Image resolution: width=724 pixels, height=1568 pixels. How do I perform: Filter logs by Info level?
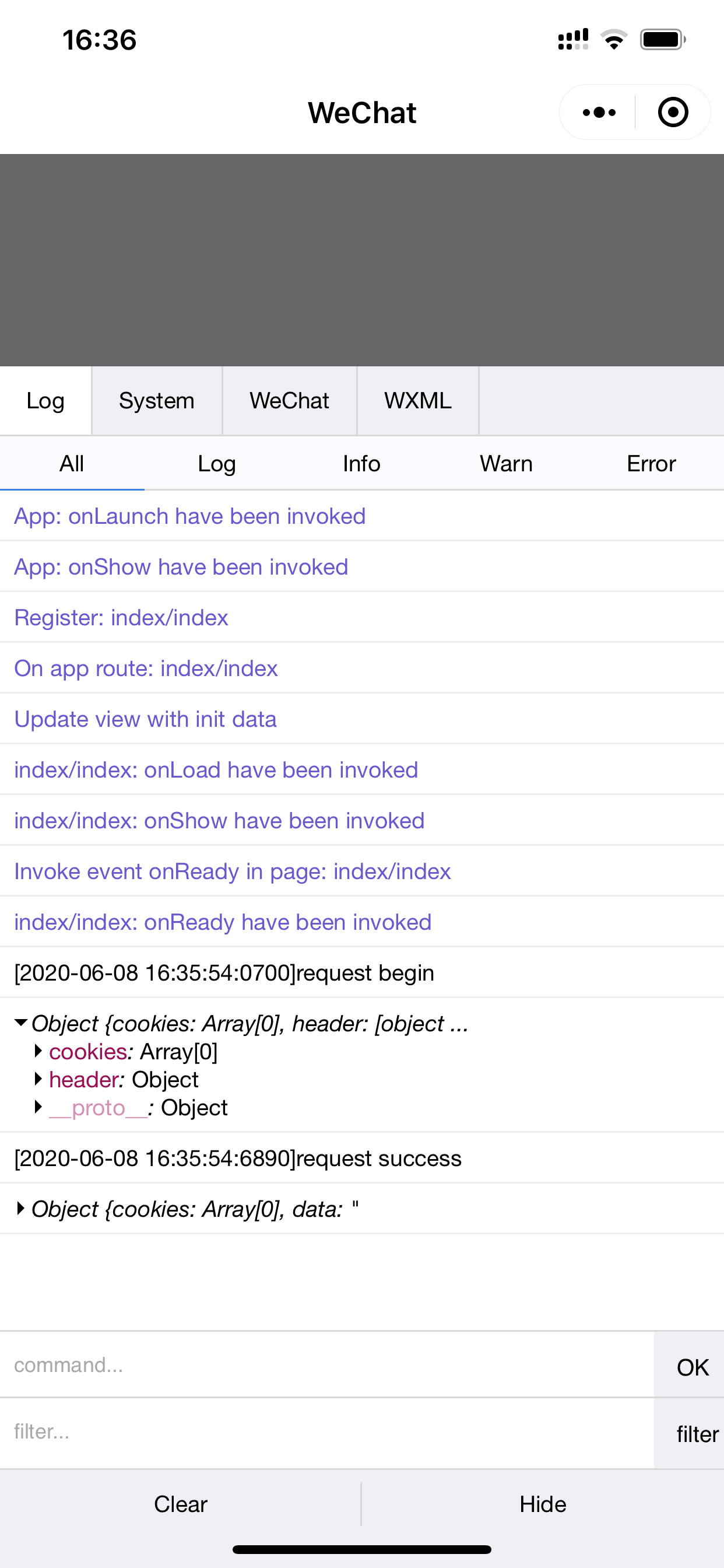(x=361, y=464)
